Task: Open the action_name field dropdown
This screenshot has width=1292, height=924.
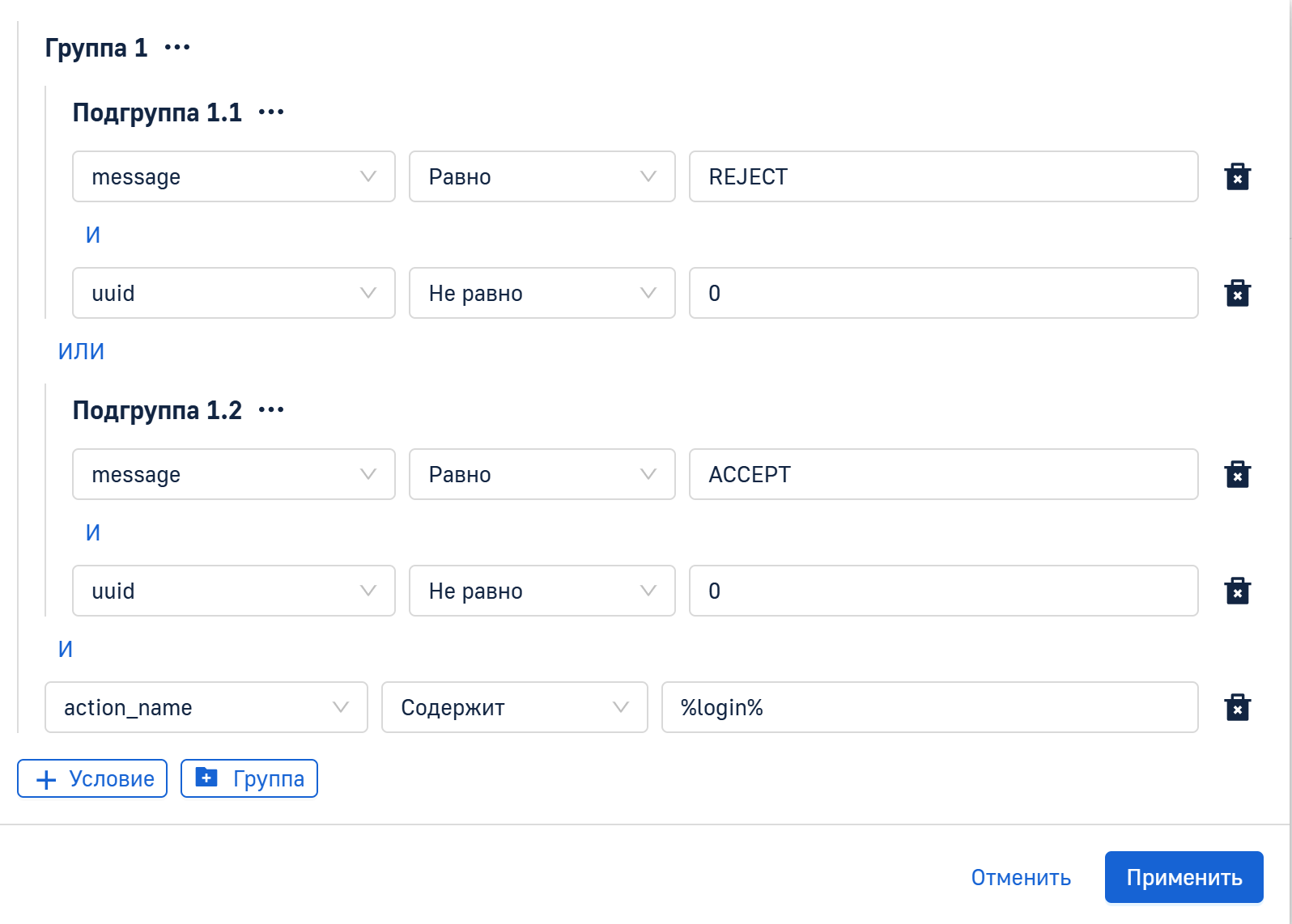Action: click(206, 707)
